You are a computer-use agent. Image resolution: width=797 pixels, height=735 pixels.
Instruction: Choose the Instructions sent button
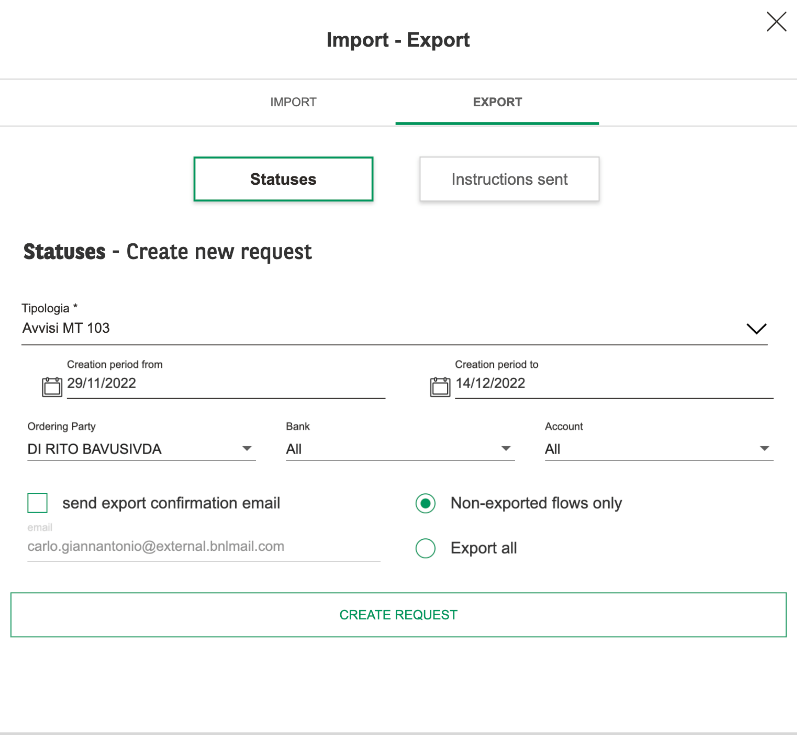(x=509, y=179)
